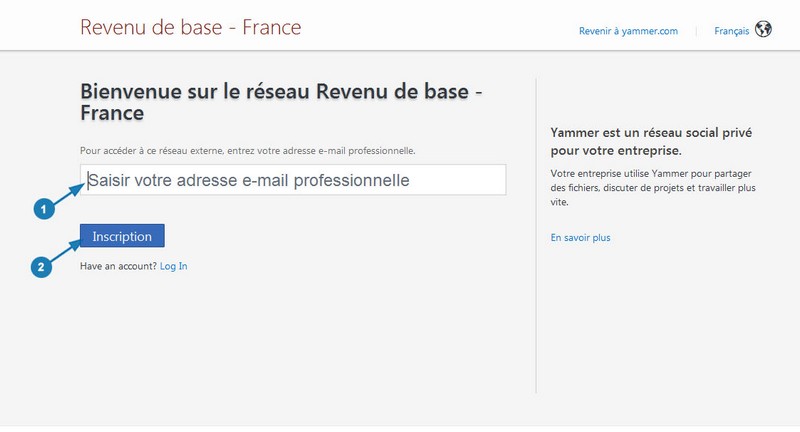
Task: Select the Bienvenue sur le réseau heading
Action: click(281, 102)
